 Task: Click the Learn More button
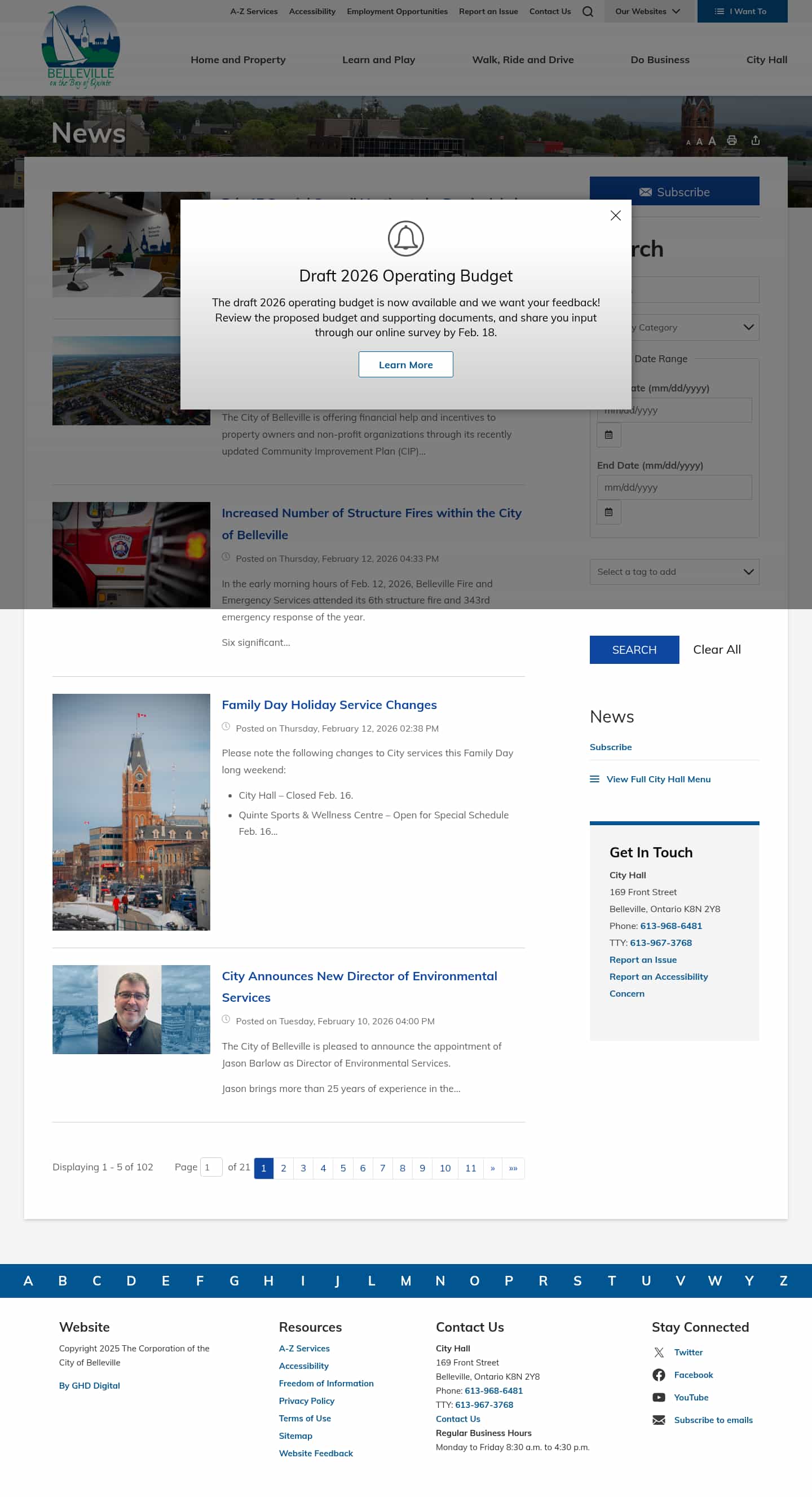[405, 364]
